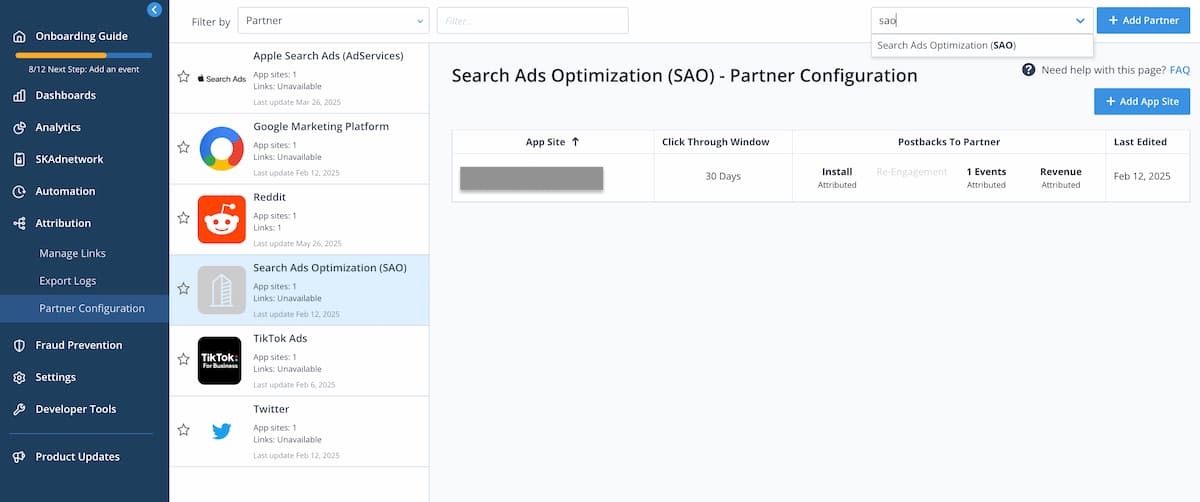This screenshot has height=502, width=1200.
Task: Expand the partner search combo box arrow
Action: point(1080,21)
